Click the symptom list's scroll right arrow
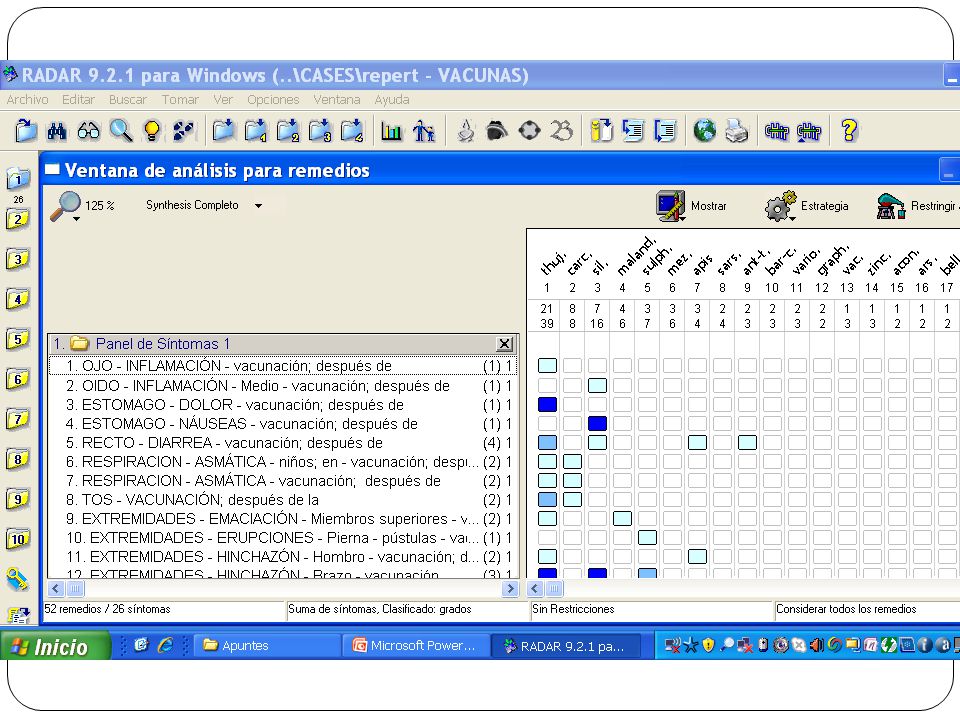Image resolution: width=960 pixels, height=720 pixels. point(509,588)
